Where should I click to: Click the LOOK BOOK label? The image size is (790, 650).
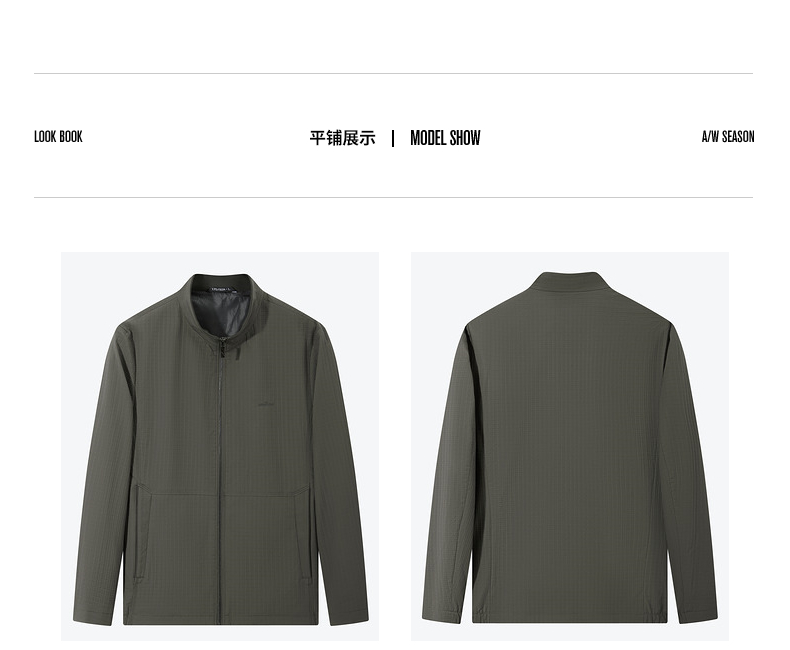click(x=58, y=137)
